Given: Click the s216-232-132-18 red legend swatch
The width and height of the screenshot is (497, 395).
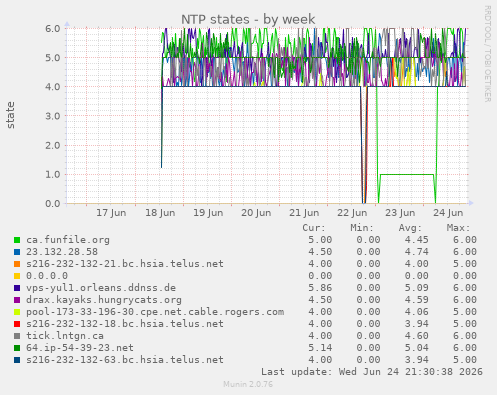Looking at the screenshot, I should [17, 324].
